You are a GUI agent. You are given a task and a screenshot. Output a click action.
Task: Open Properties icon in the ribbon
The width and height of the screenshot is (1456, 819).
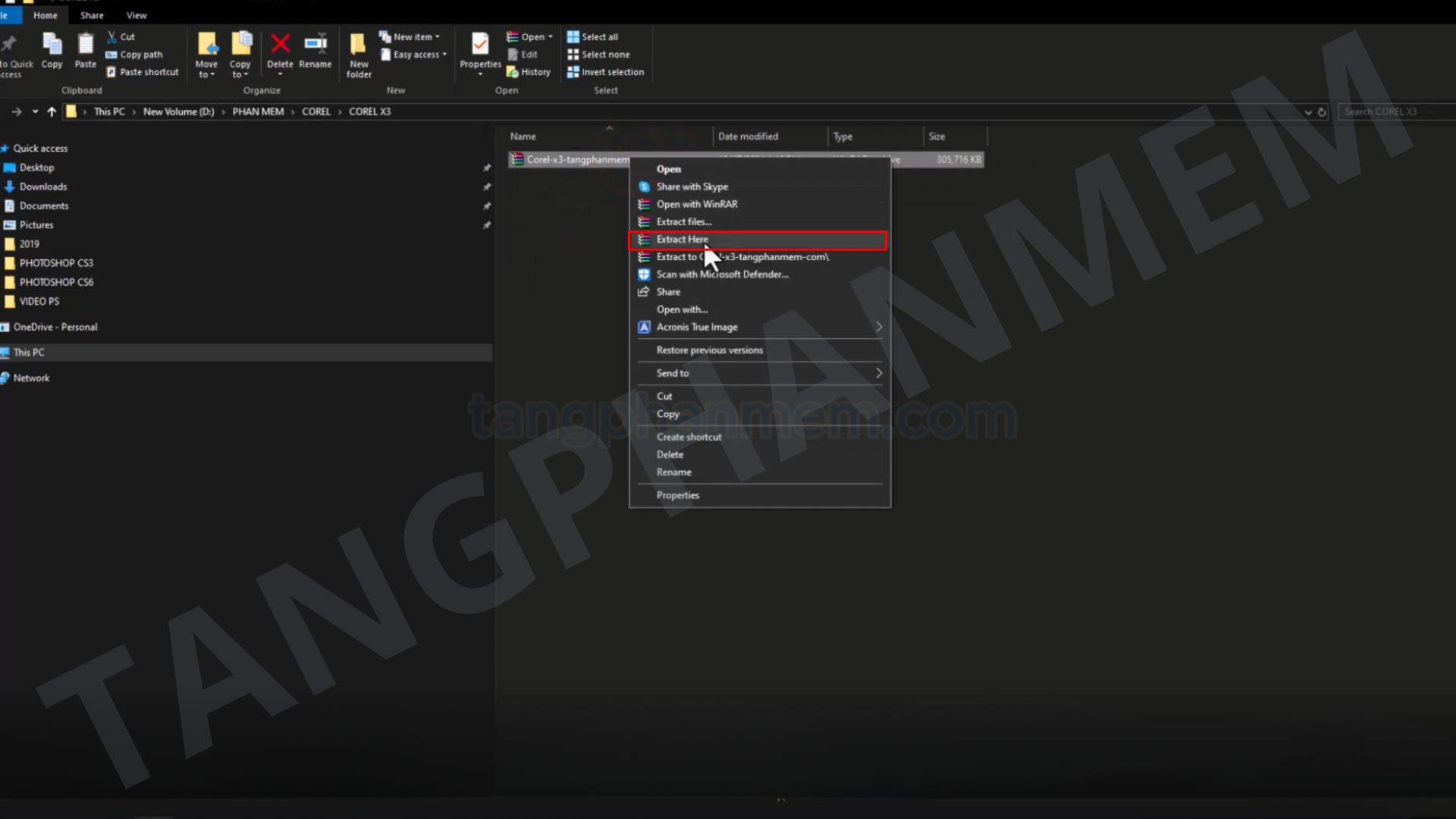pyautogui.click(x=480, y=45)
